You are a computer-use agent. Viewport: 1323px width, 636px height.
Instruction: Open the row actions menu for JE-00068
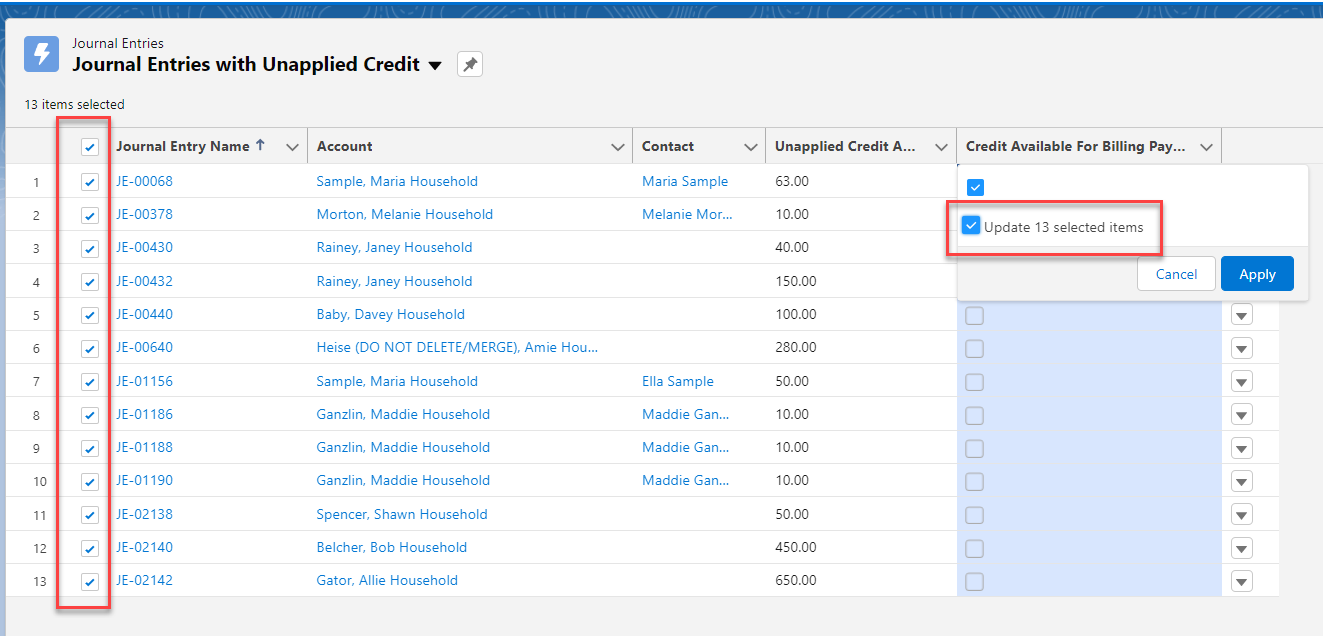click(x=1241, y=181)
